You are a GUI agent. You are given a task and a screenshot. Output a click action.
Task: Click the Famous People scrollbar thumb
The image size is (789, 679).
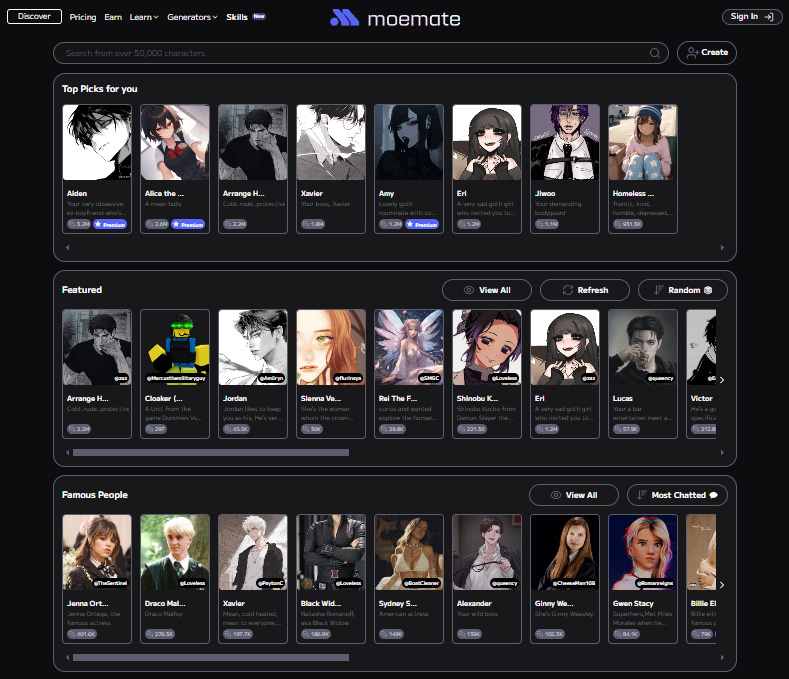211,657
